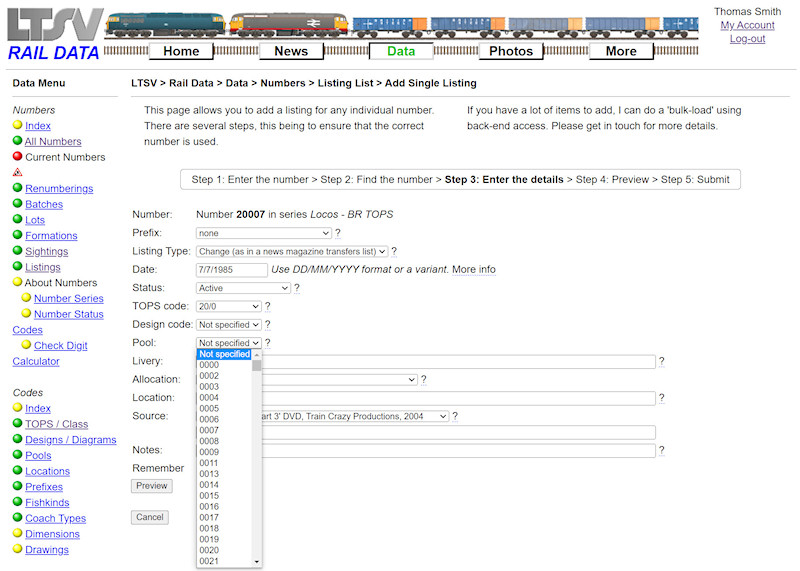Click the LTSV Rail Data logo
This screenshot has width=800, height=571.
pos(54,34)
